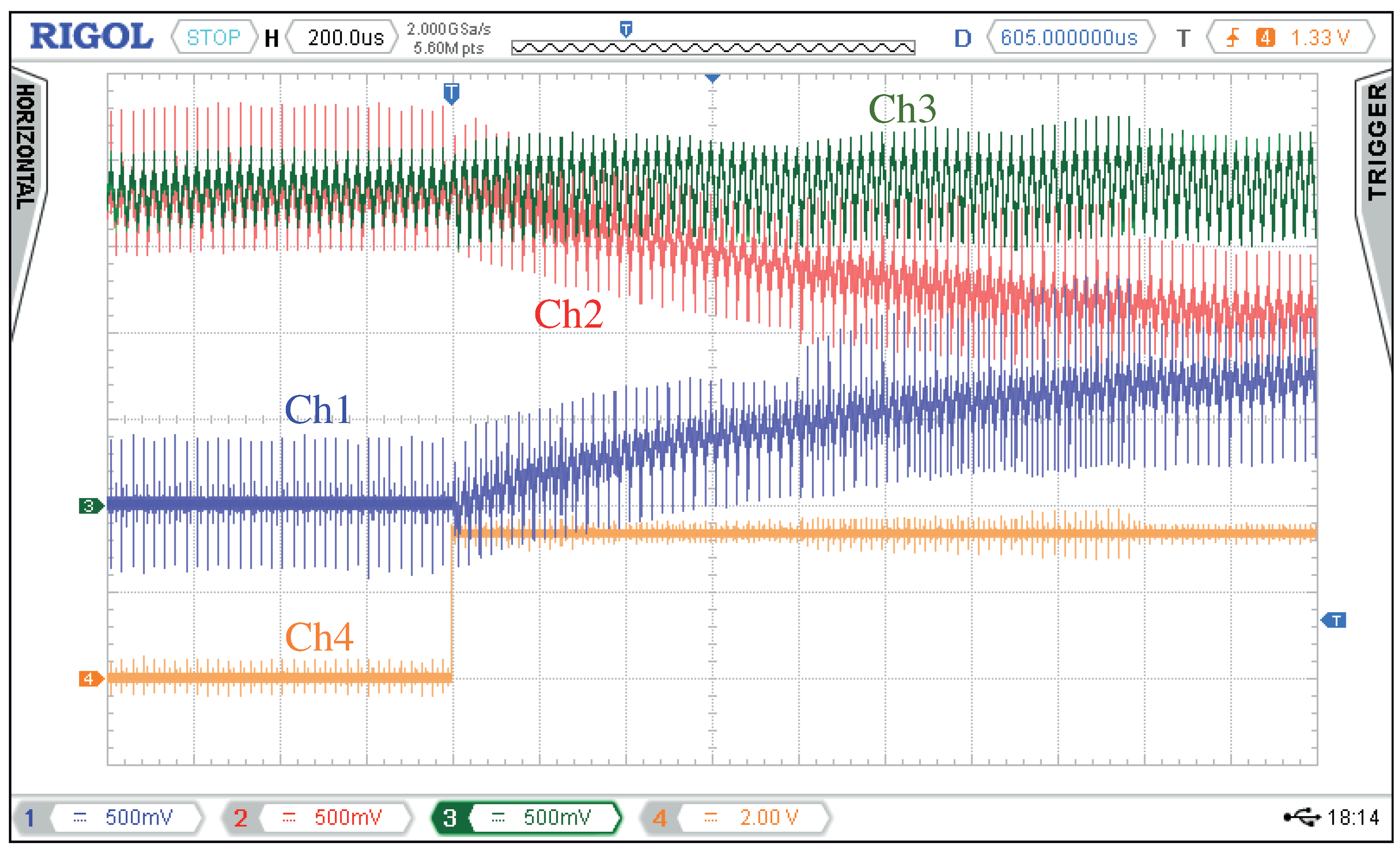The height and width of the screenshot is (849, 1400).
Task: Toggle channel 2 500mV indicator
Action: (x=317, y=818)
